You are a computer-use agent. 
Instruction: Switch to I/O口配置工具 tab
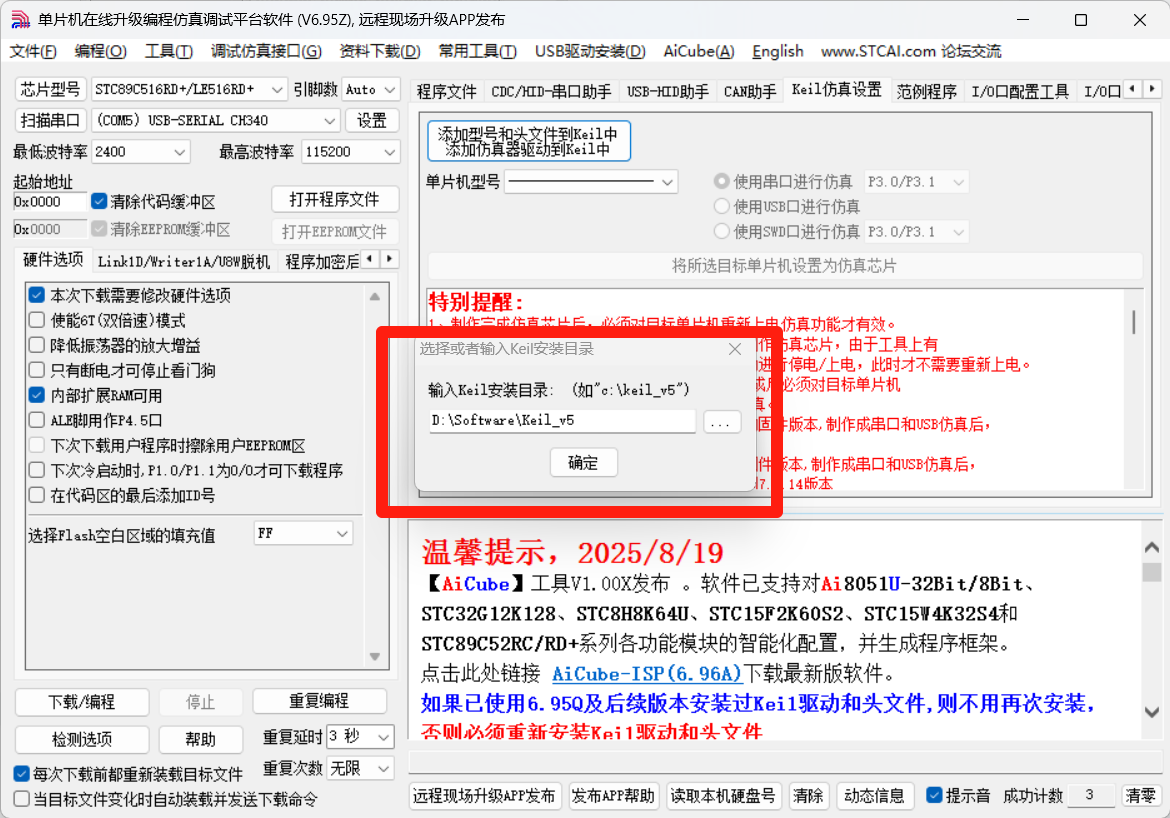pos(1020,92)
